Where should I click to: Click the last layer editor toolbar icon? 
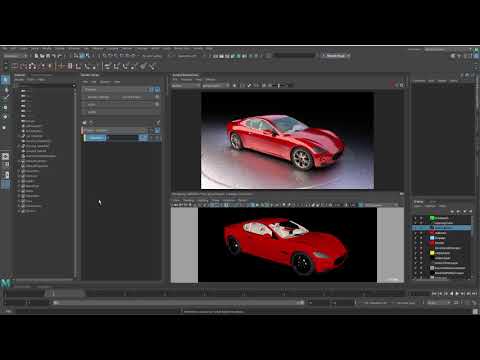coord(470,211)
